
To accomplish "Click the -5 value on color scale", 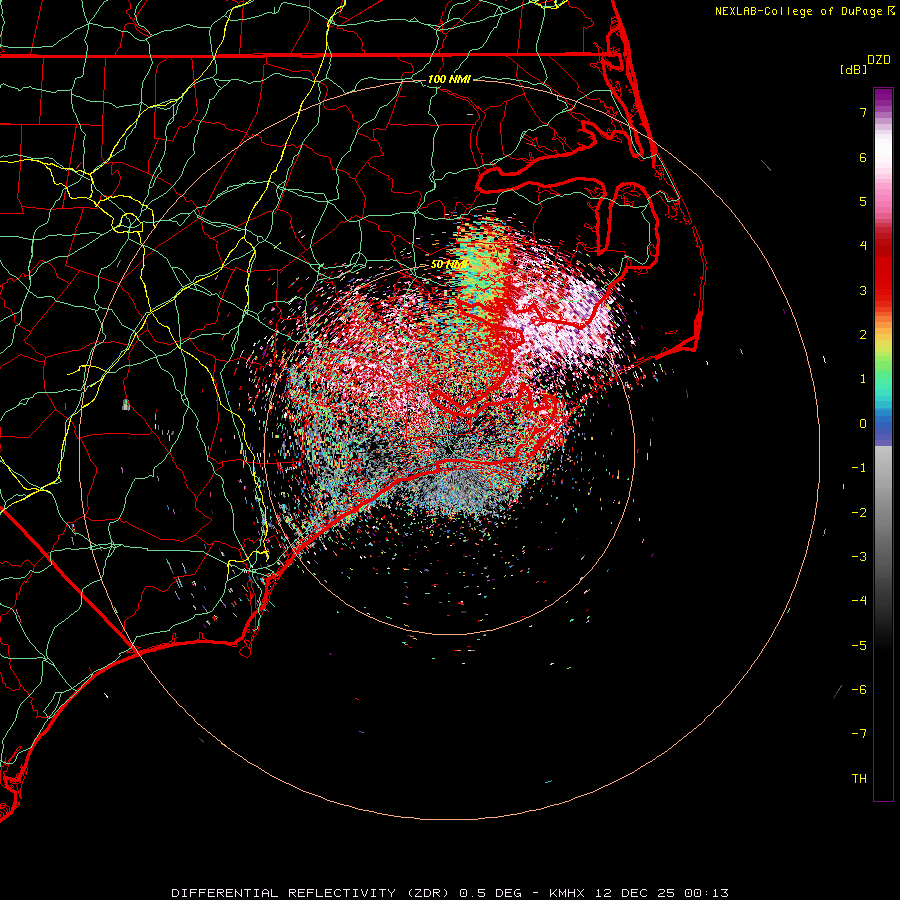I will (x=859, y=646).
